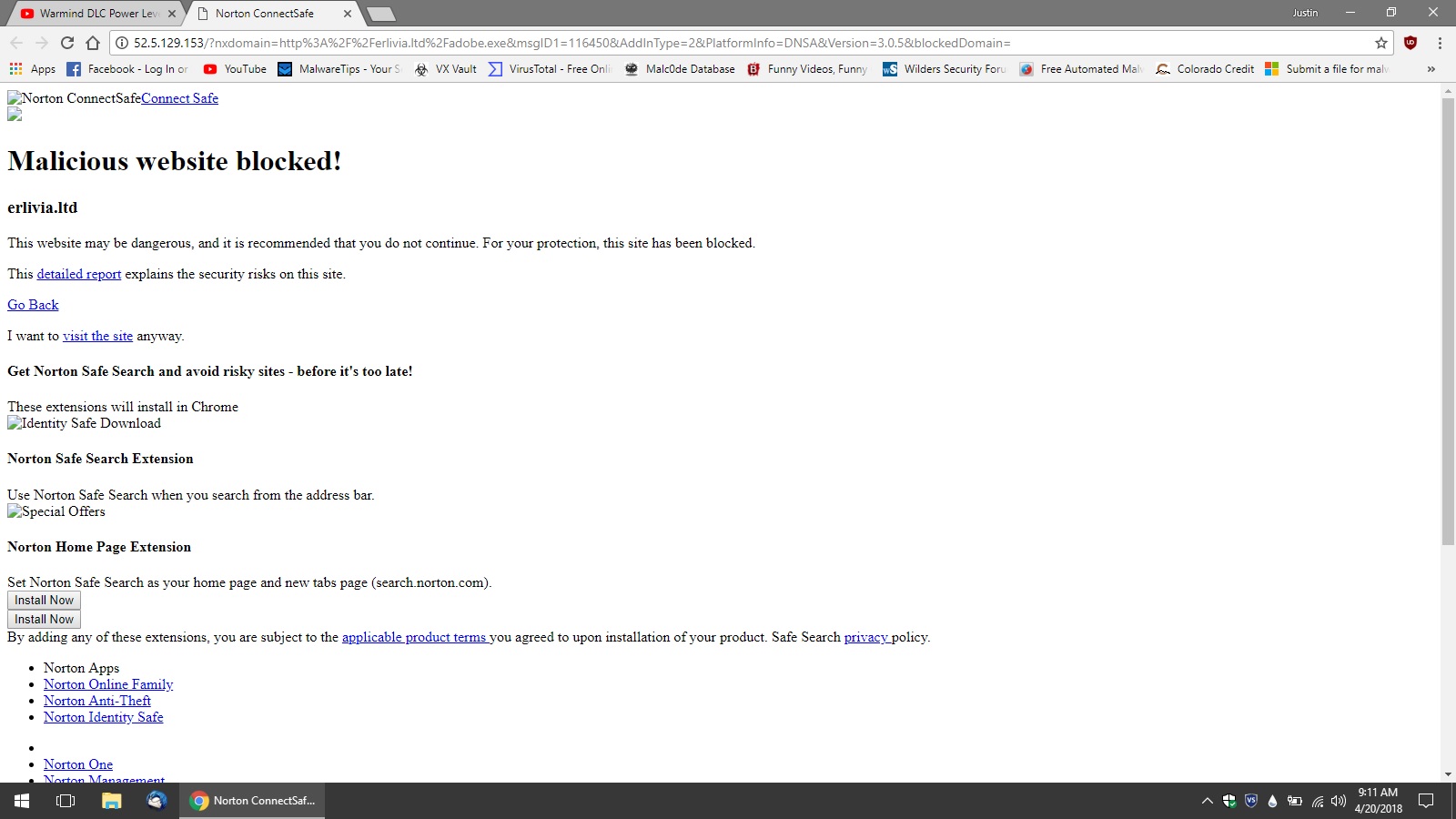Open the Facebook - Log In bookmark
Image resolution: width=1456 pixels, height=819 pixels.
pyautogui.click(x=127, y=69)
